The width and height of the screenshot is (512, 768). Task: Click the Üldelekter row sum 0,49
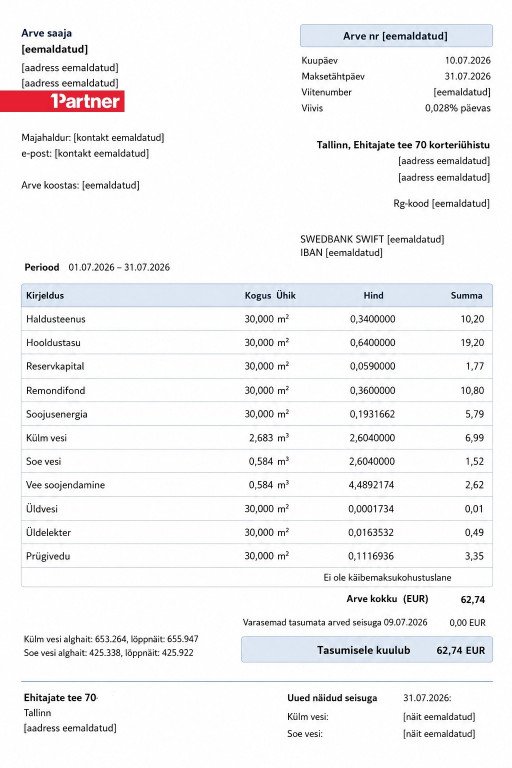click(x=474, y=532)
